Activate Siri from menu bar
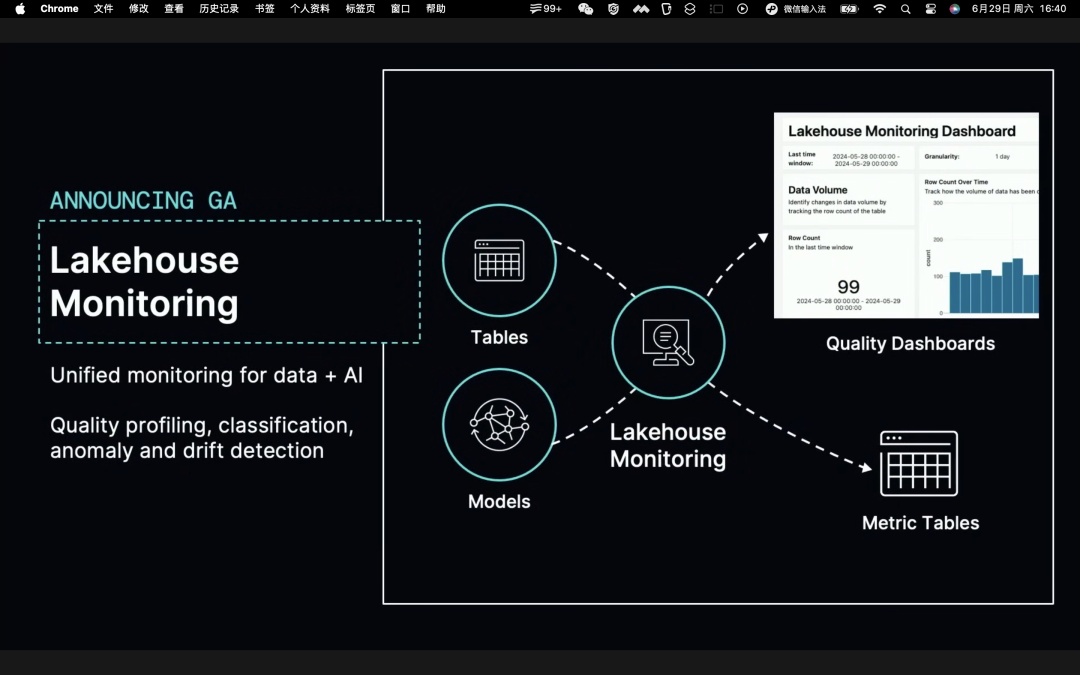 click(955, 9)
